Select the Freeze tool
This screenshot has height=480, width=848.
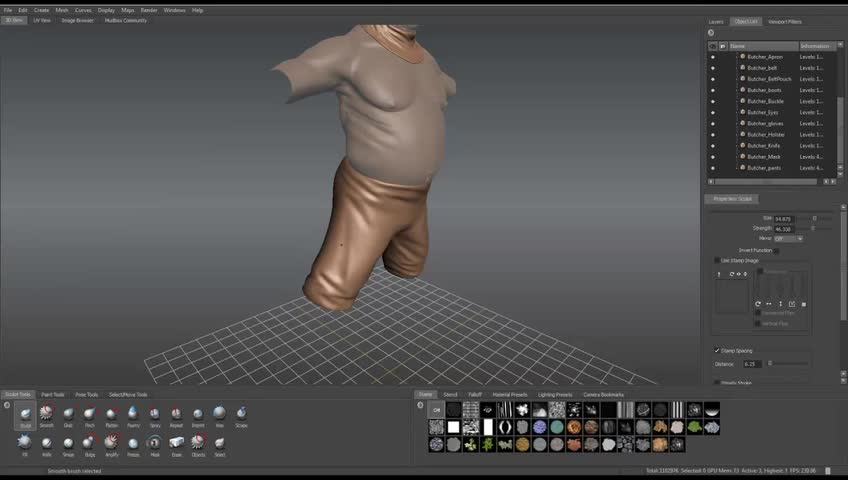pyautogui.click(x=133, y=445)
